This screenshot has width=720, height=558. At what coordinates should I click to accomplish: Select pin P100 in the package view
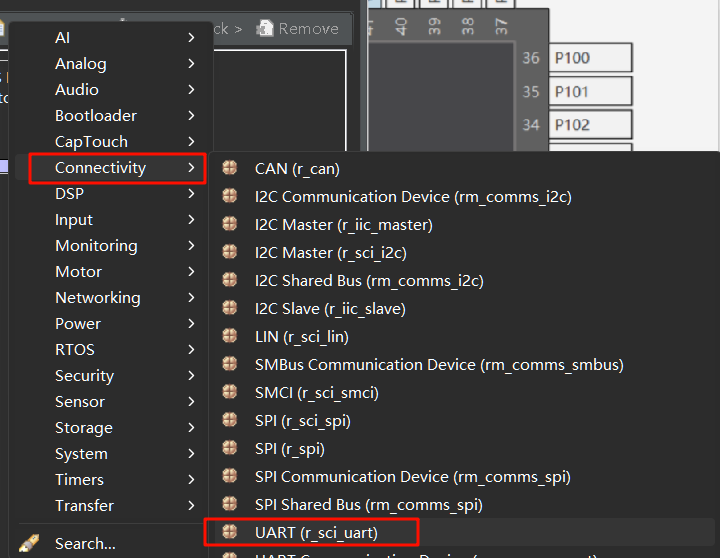[x=591, y=57]
